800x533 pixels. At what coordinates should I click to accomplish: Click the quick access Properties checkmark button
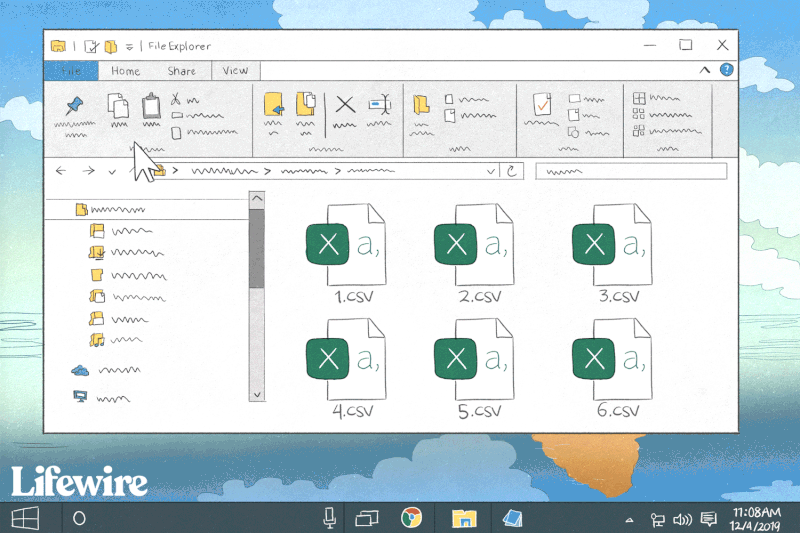(91, 46)
